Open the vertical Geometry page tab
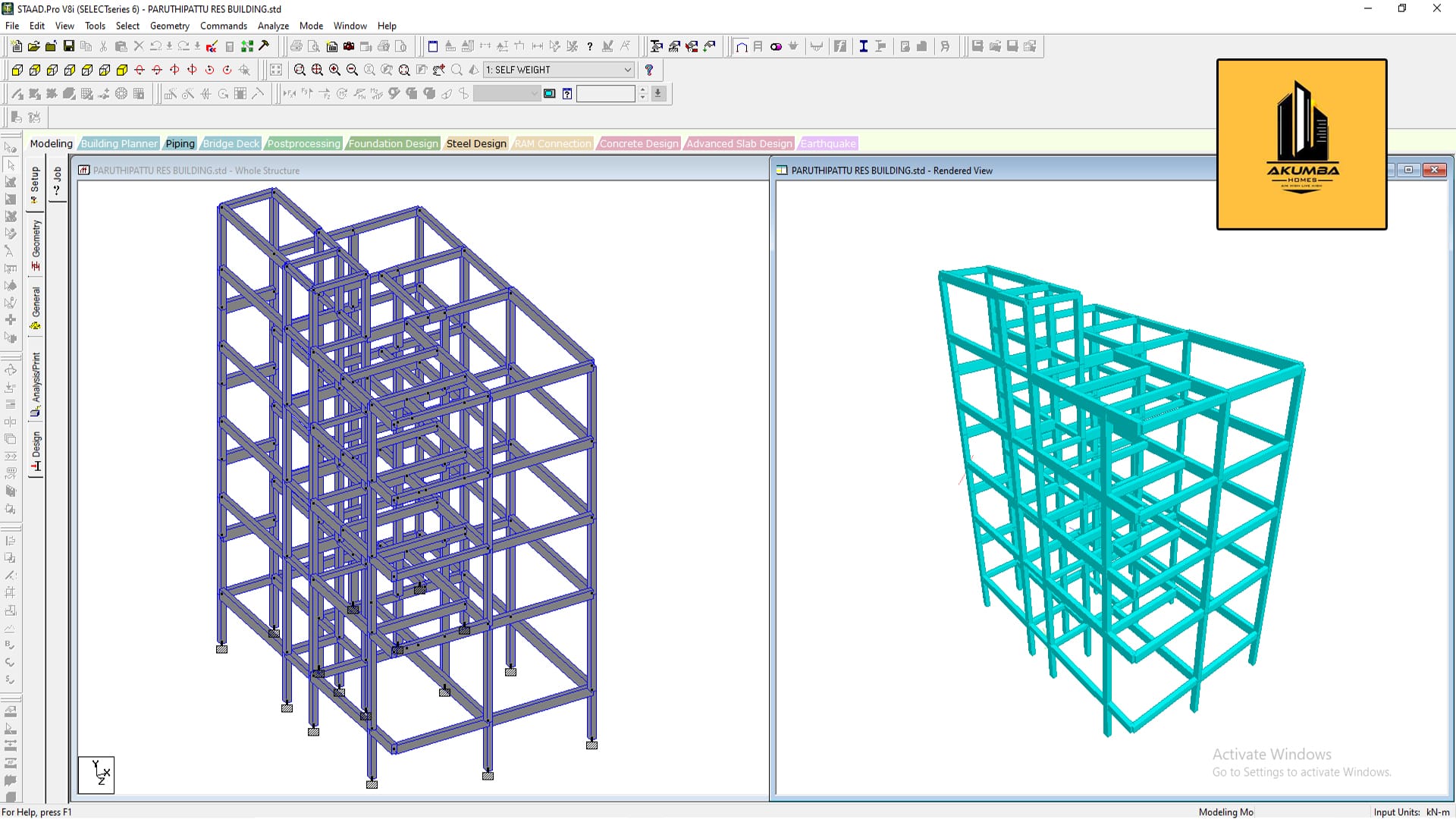The height and width of the screenshot is (819, 1456). tap(35, 245)
